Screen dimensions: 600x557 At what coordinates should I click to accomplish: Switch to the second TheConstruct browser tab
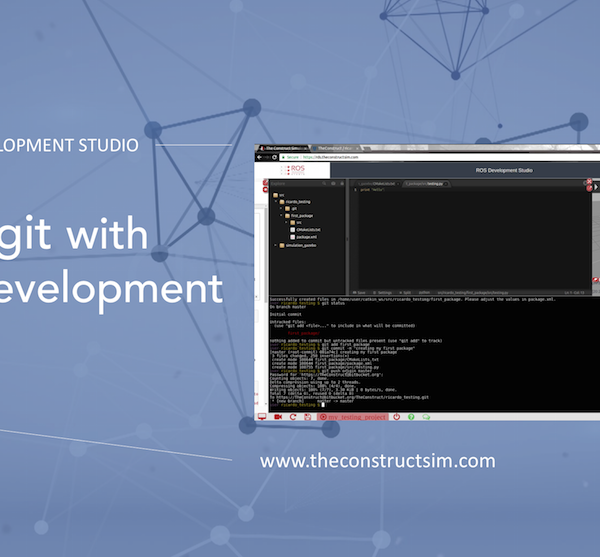(x=335, y=148)
